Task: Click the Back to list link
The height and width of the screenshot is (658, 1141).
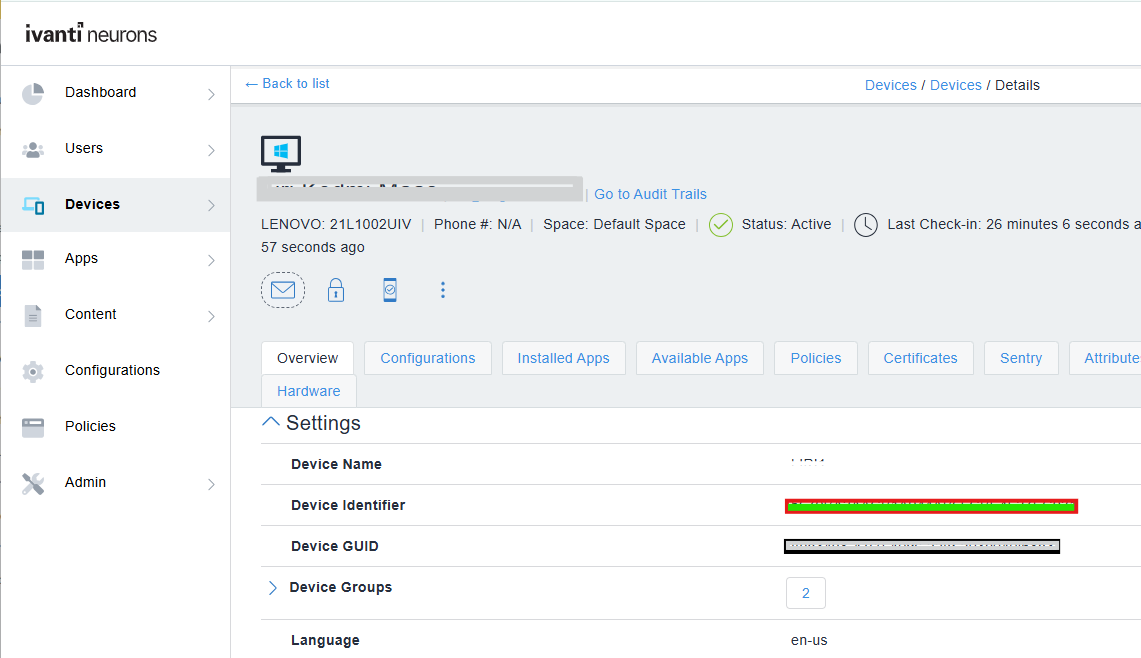Action: [x=287, y=84]
